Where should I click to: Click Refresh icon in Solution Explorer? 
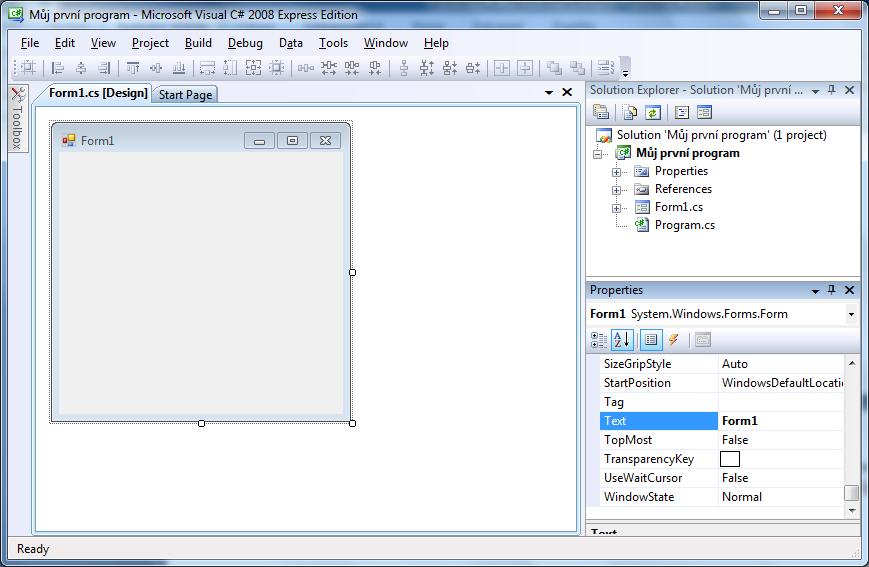click(x=653, y=113)
